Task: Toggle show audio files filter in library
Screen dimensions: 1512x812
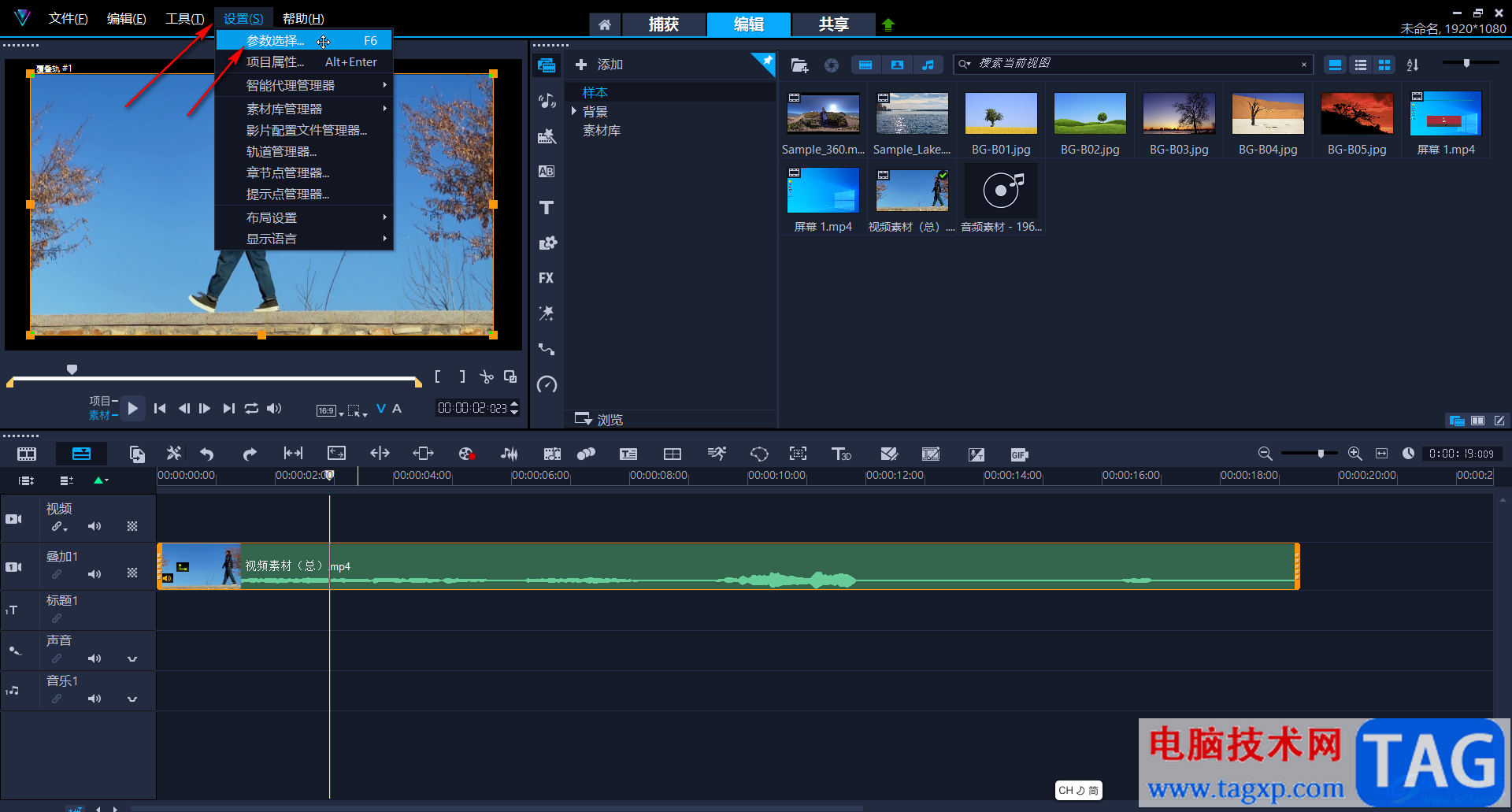Action: point(928,65)
